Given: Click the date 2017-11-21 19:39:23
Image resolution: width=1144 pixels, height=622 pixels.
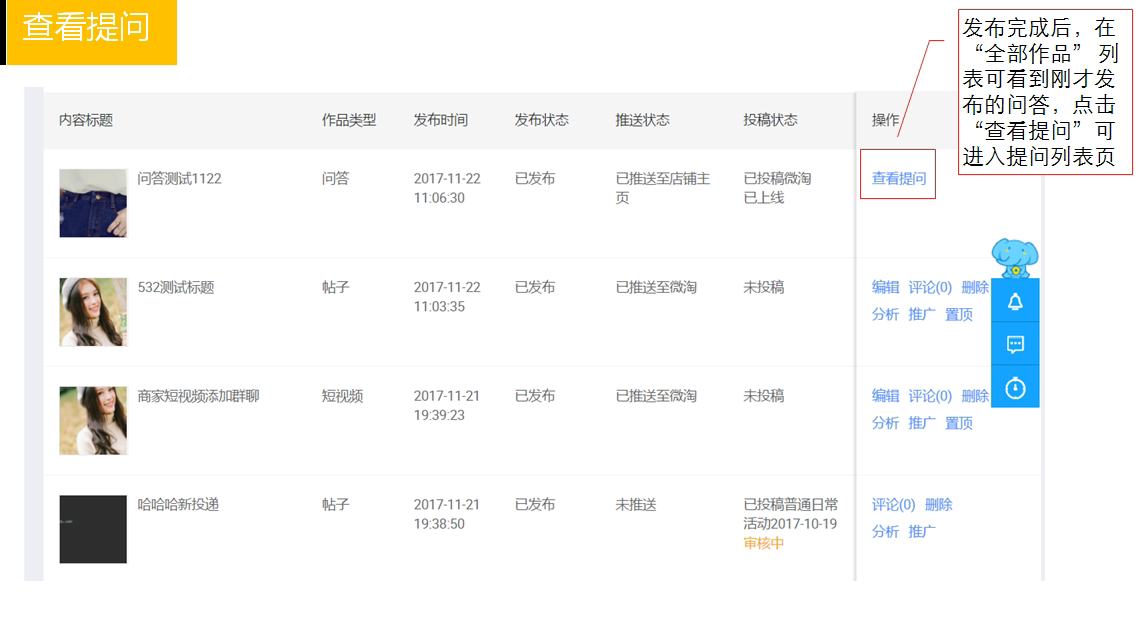Looking at the screenshot, I should (x=447, y=405).
